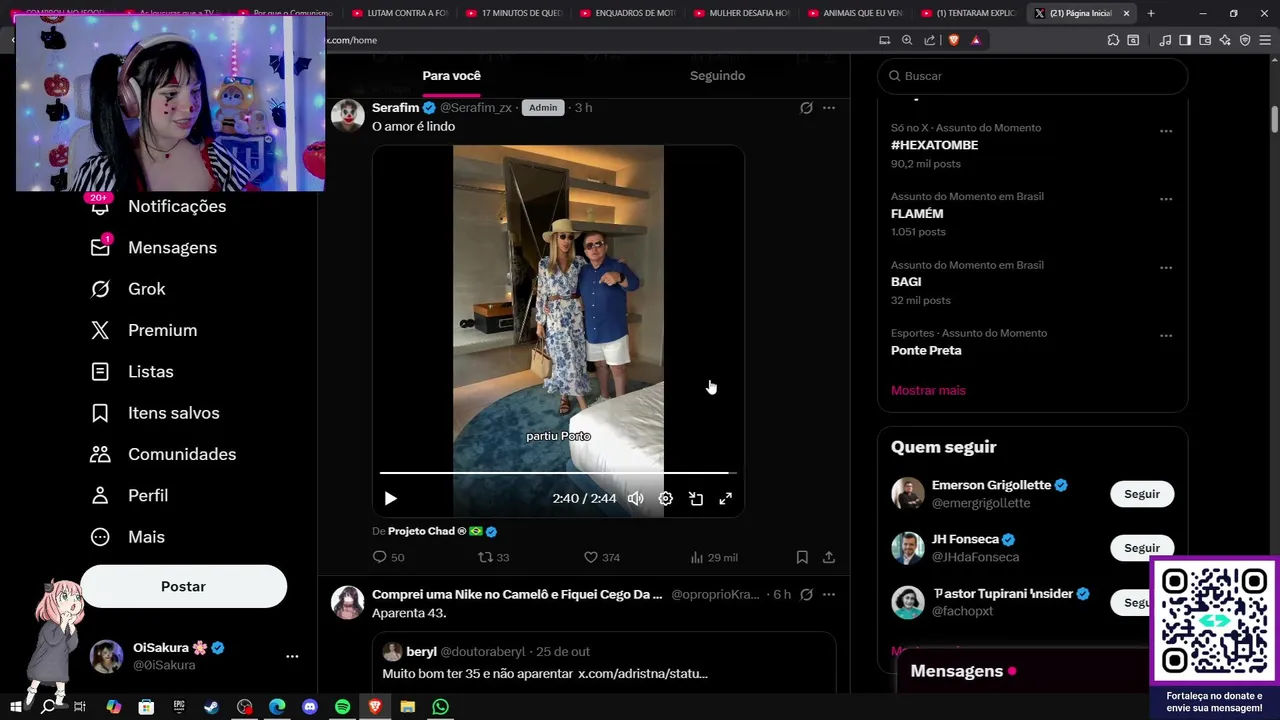Switch to the Seguindo tab
The image size is (1280, 720).
(717, 76)
